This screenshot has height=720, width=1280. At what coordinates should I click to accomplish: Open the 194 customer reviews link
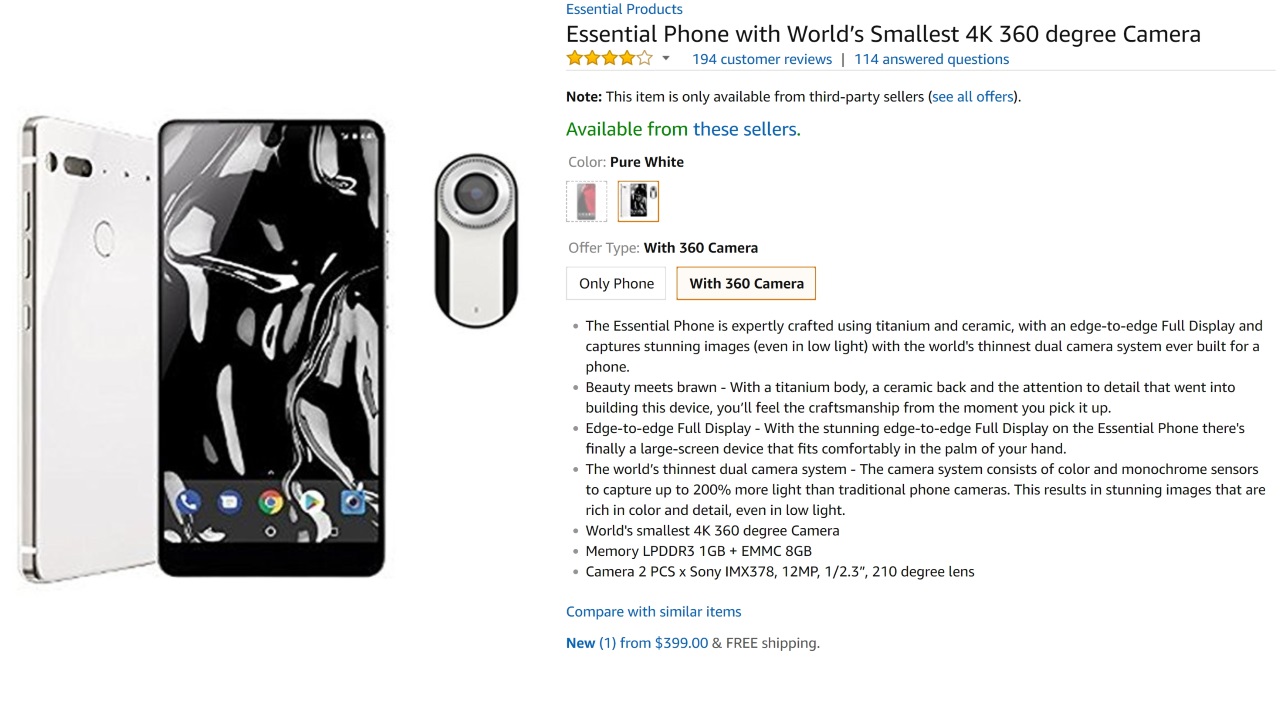coord(762,59)
